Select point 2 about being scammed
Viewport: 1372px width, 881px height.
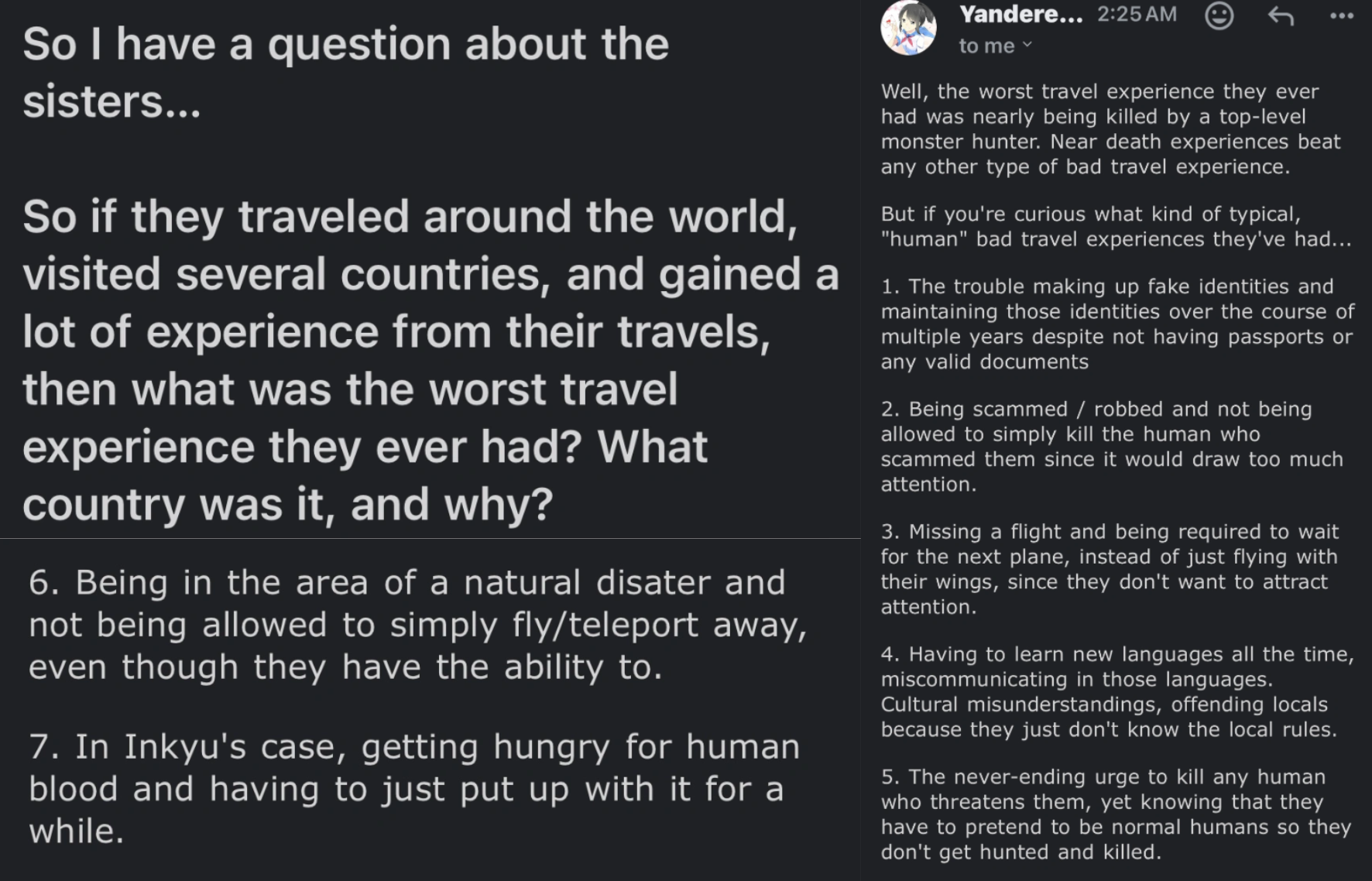(x=1112, y=446)
